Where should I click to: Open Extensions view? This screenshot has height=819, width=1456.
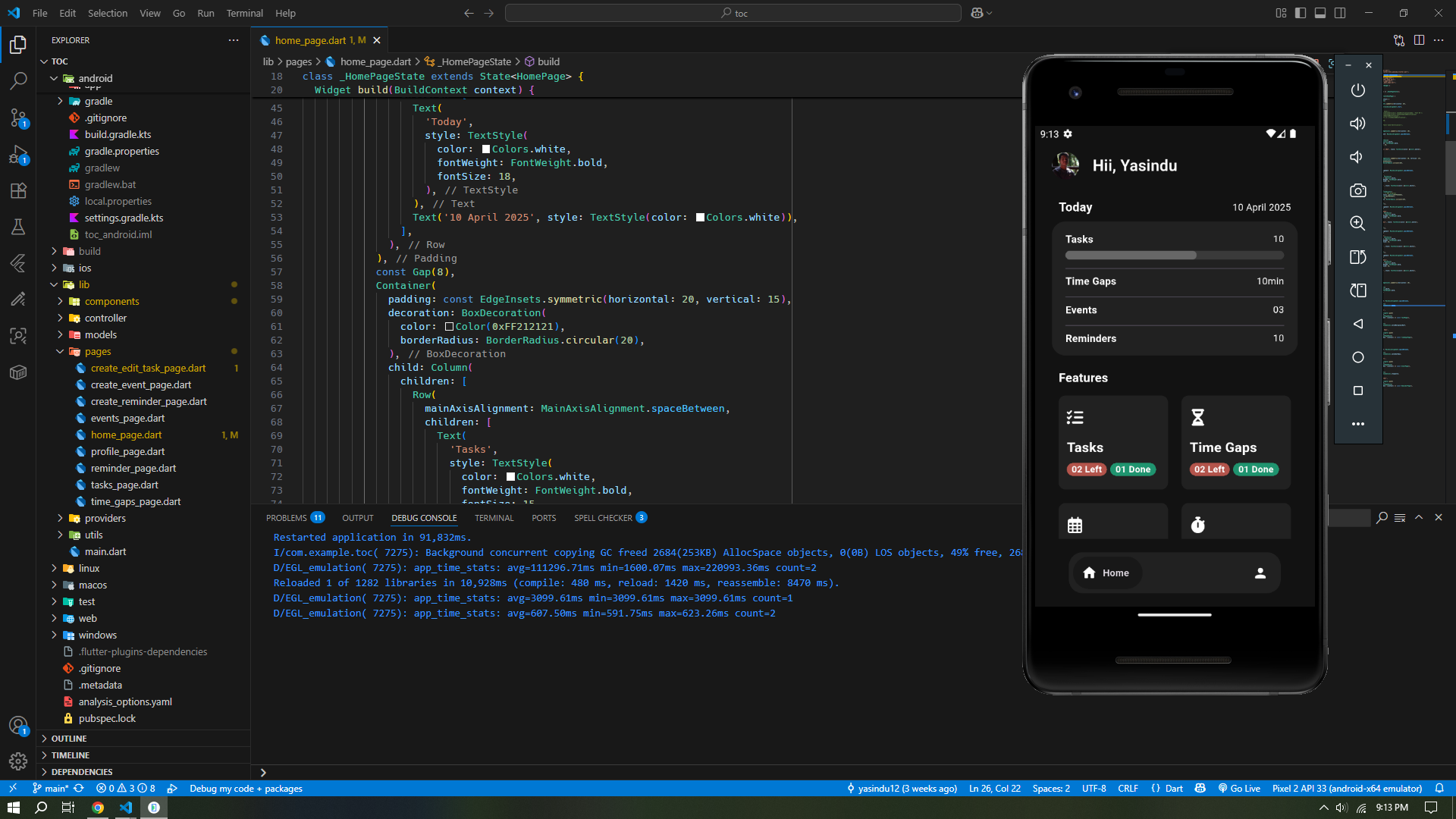click(x=18, y=190)
